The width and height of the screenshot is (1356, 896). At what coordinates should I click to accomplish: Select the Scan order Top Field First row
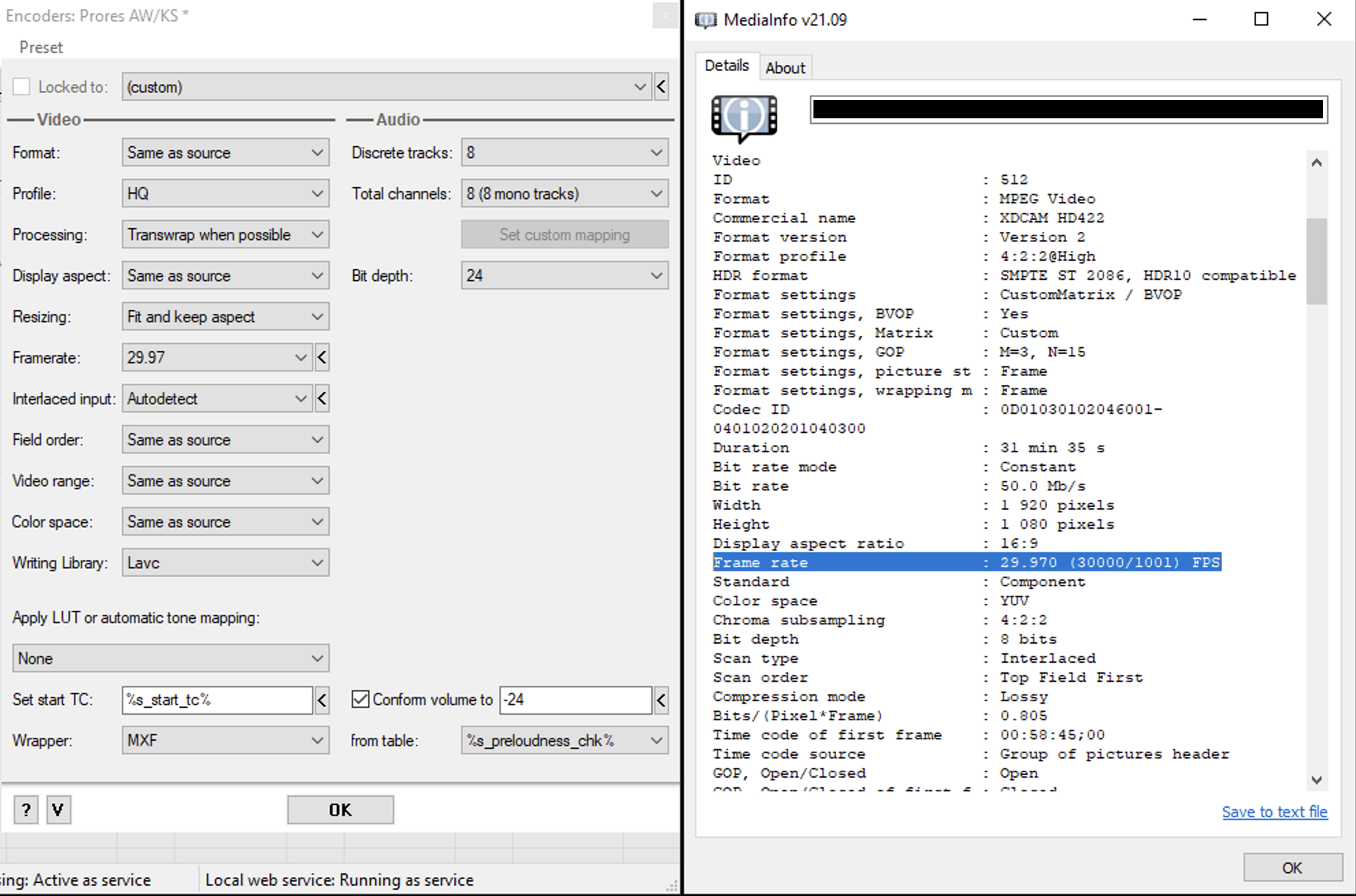pos(928,677)
